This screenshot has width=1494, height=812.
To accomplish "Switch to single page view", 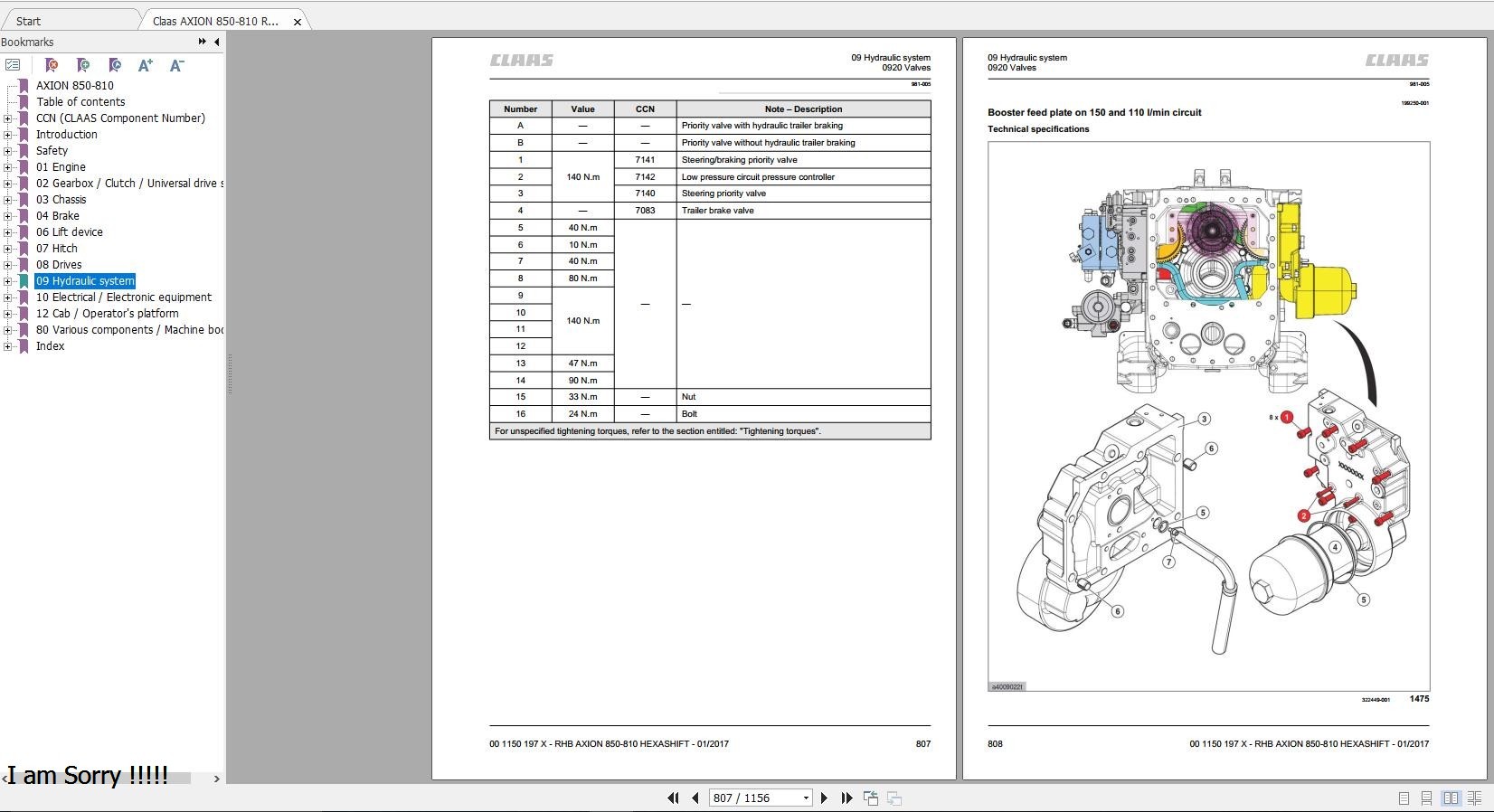I will (1404, 798).
